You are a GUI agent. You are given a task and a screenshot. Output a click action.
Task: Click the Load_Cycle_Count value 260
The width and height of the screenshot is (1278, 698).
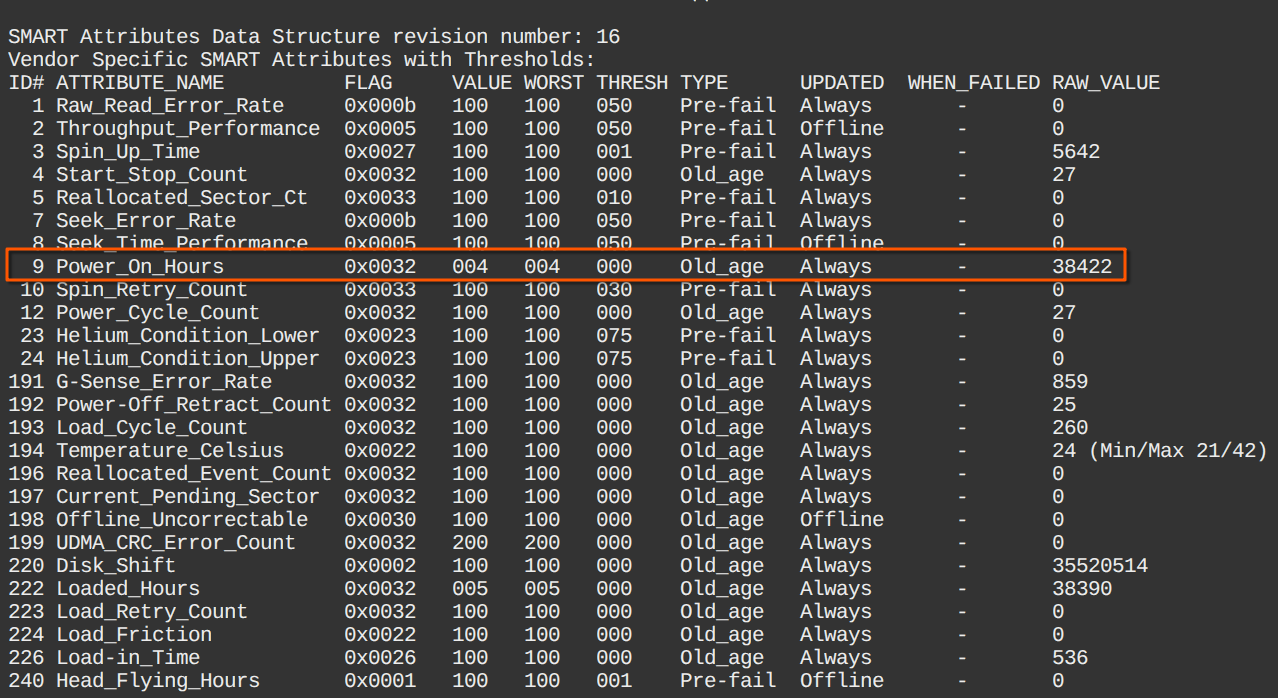(1069, 428)
